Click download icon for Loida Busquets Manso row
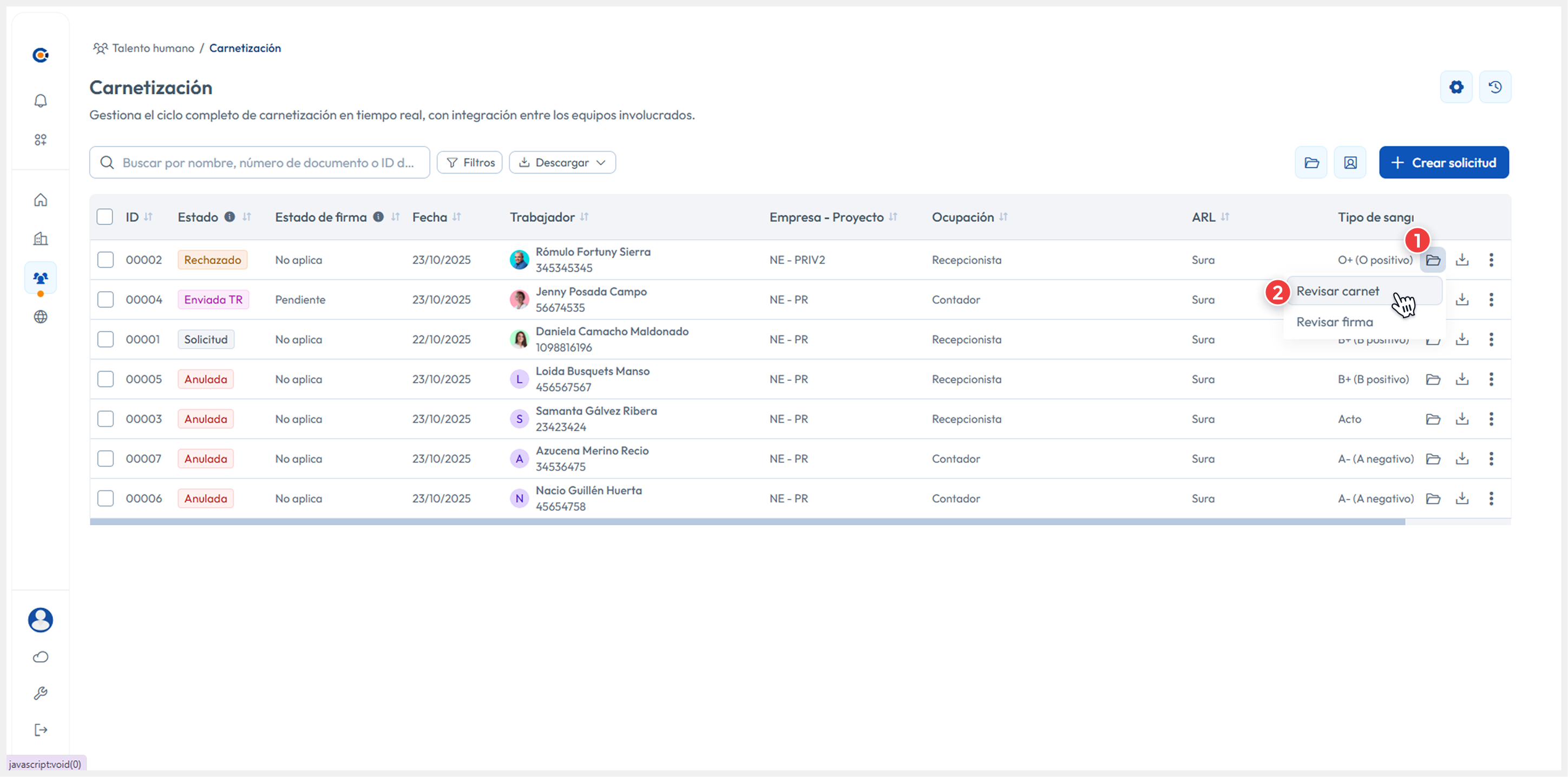Viewport: 1568px width, 777px height. click(x=1461, y=379)
